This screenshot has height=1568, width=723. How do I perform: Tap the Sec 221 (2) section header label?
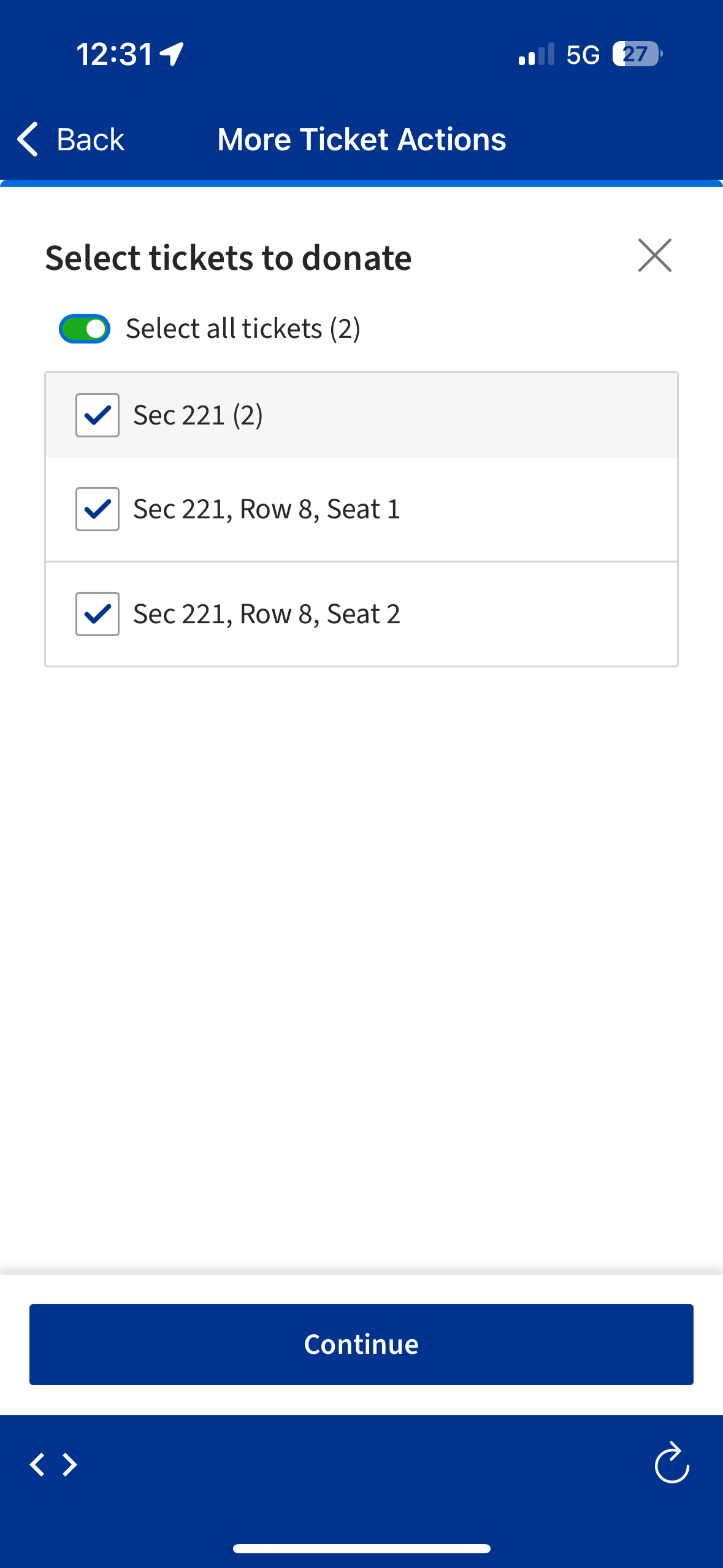pos(198,415)
